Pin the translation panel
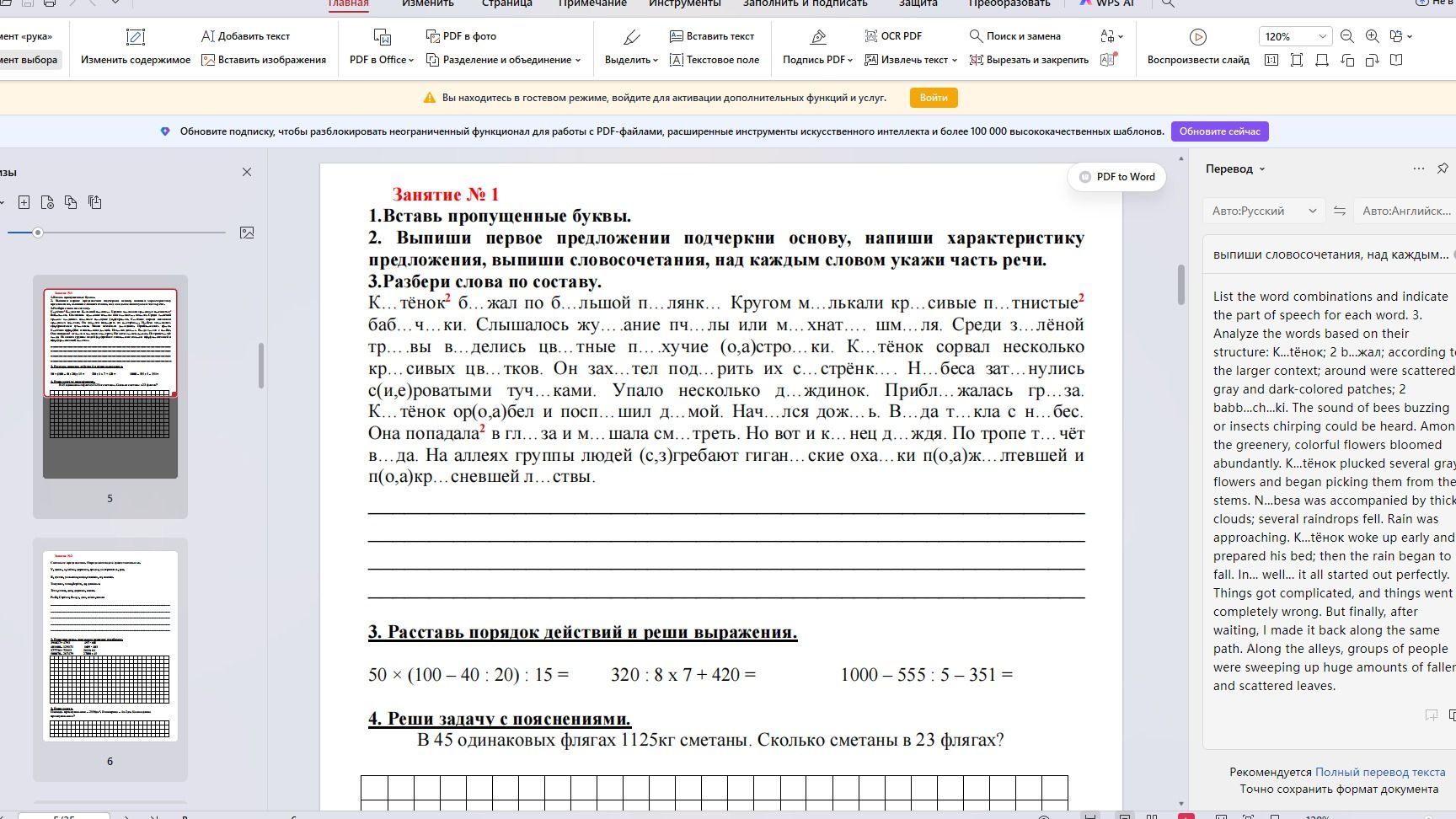 pyautogui.click(x=1443, y=169)
